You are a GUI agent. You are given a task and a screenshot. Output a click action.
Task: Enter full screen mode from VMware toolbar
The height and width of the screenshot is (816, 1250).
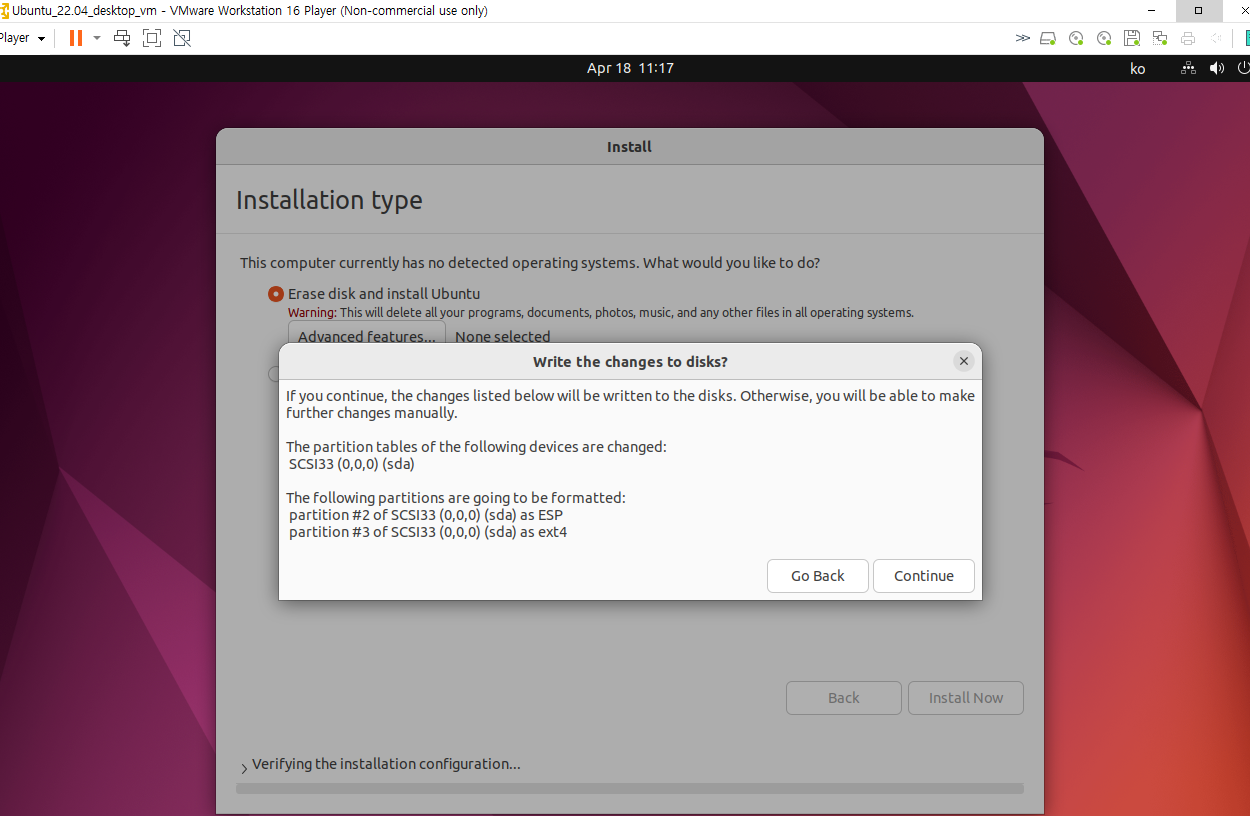click(x=152, y=38)
